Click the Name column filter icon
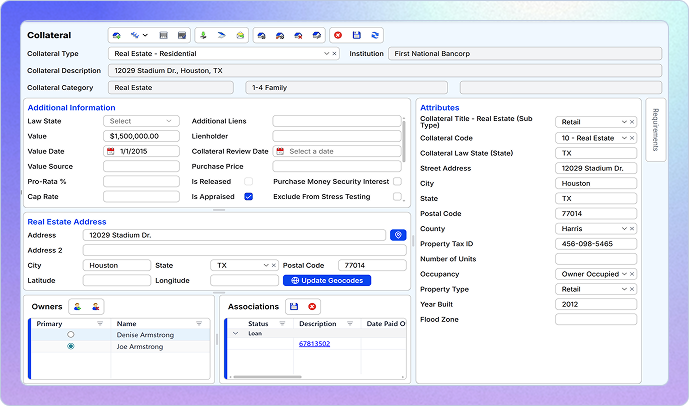The image size is (689, 406). tap(199, 324)
